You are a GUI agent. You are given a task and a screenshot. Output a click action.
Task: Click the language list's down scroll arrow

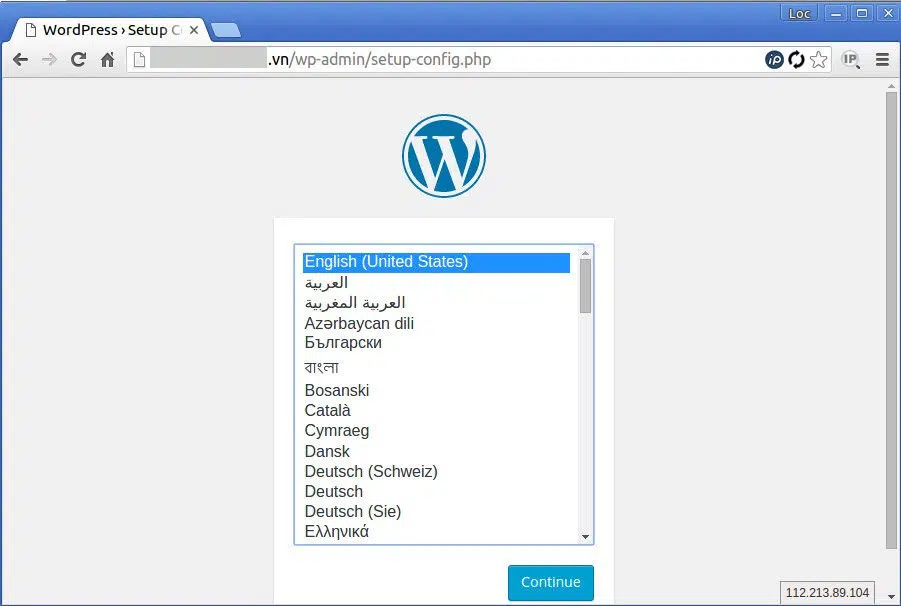pos(586,536)
